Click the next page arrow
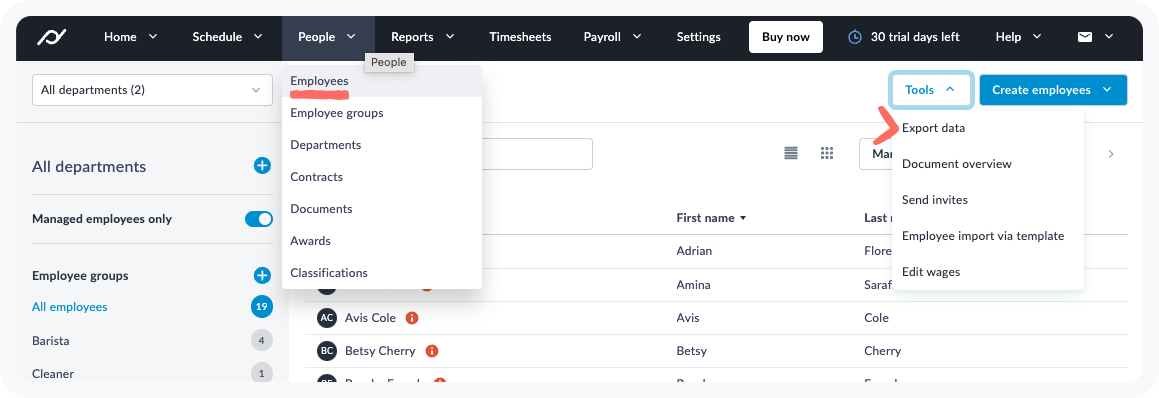The width and height of the screenshot is (1159, 398). (1110, 154)
